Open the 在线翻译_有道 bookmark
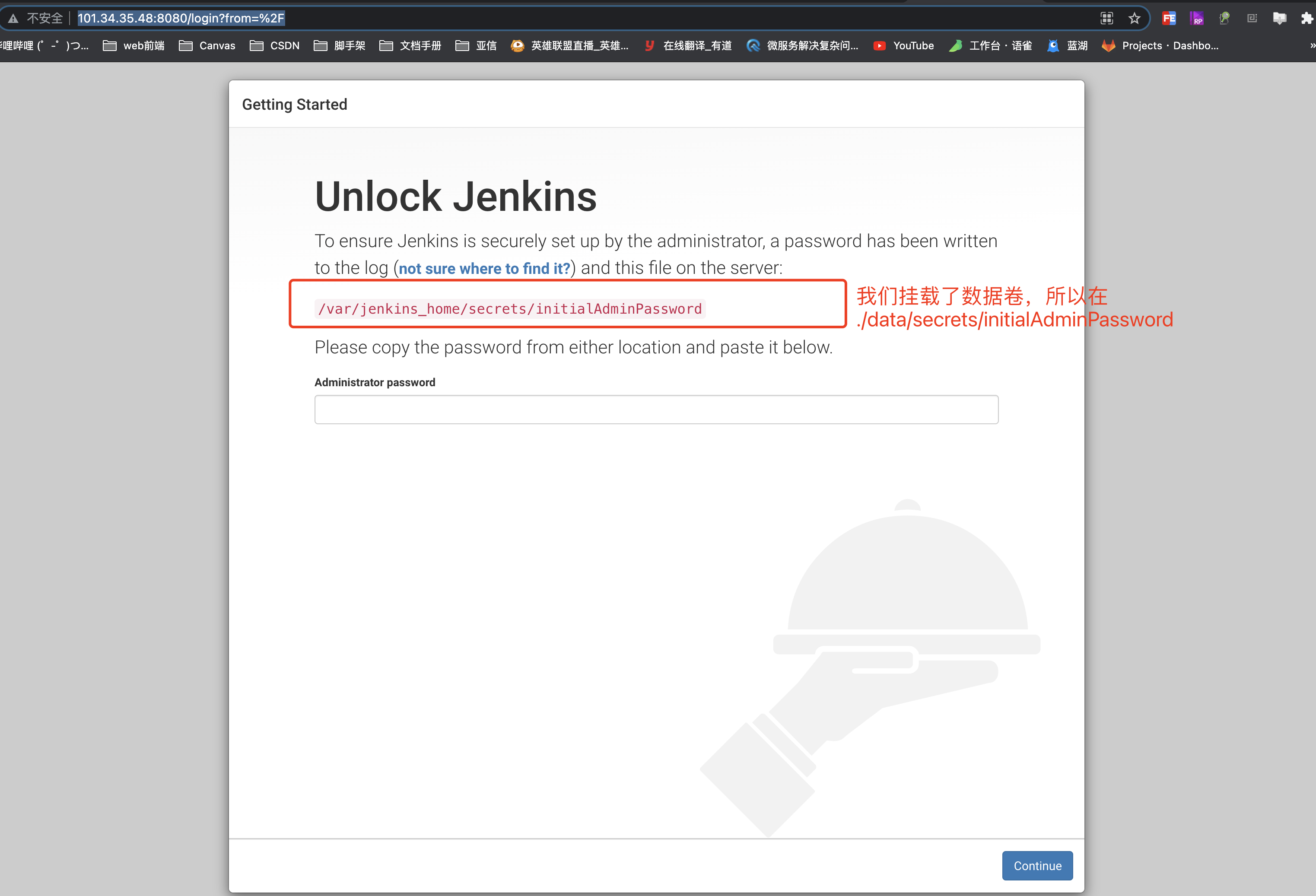The width and height of the screenshot is (1316, 896). point(688,46)
